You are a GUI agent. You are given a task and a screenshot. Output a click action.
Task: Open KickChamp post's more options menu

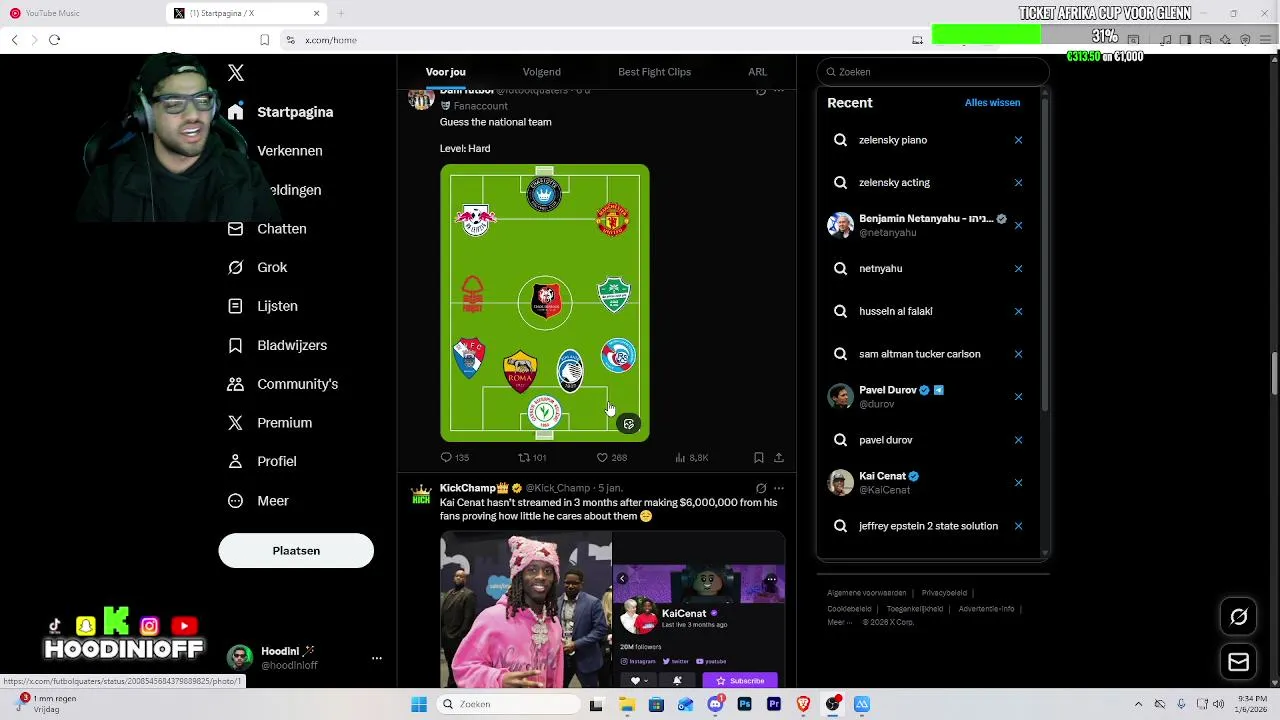pyautogui.click(x=779, y=489)
